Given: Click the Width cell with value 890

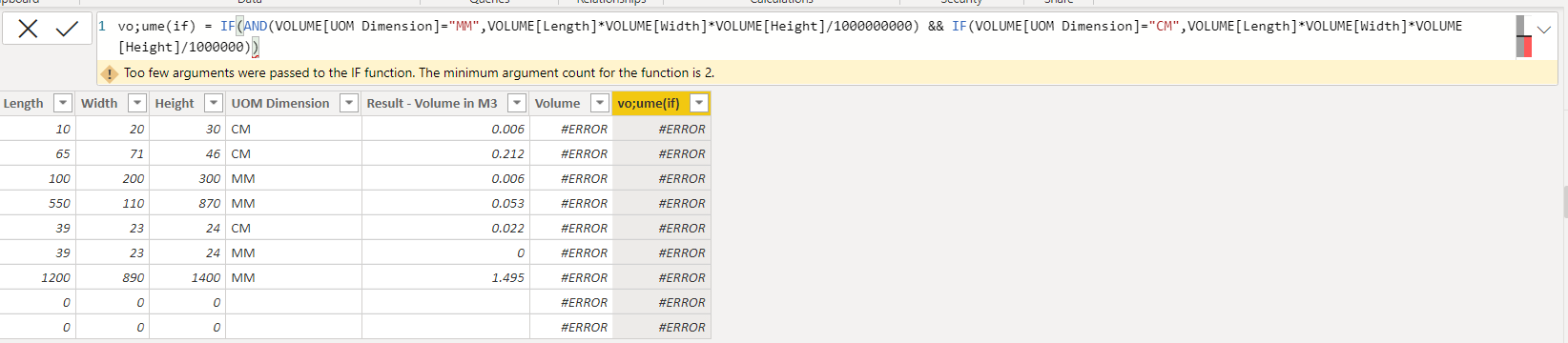Looking at the screenshot, I should point(113,277).
